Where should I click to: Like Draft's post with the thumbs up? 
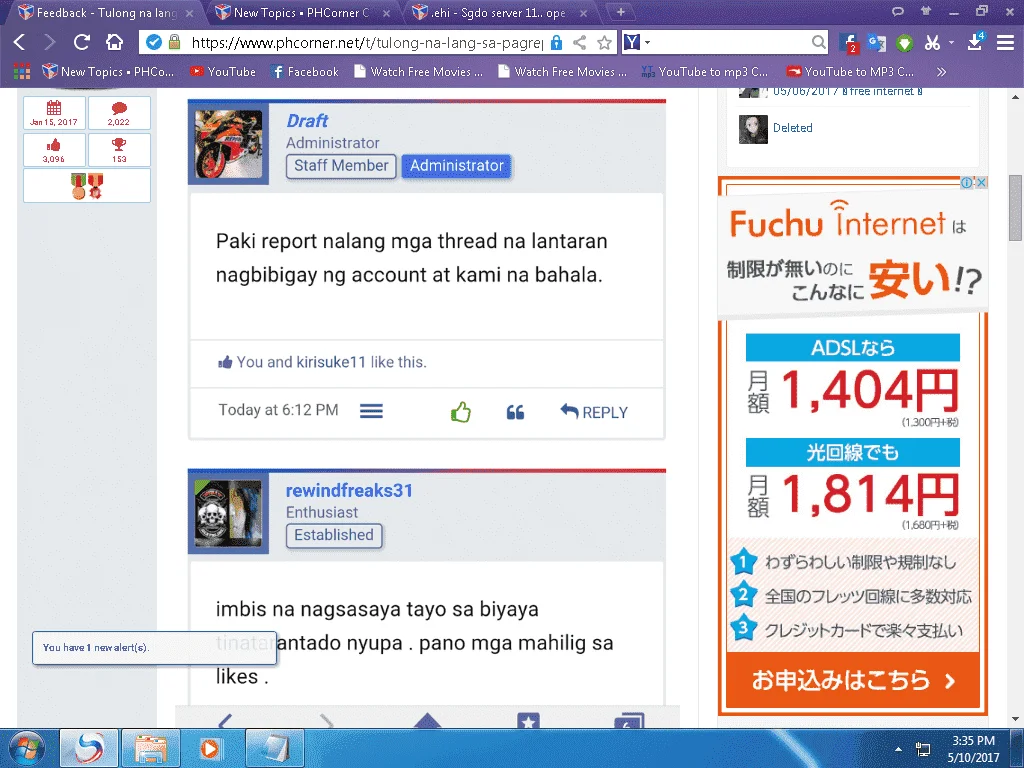coord(460,412)
